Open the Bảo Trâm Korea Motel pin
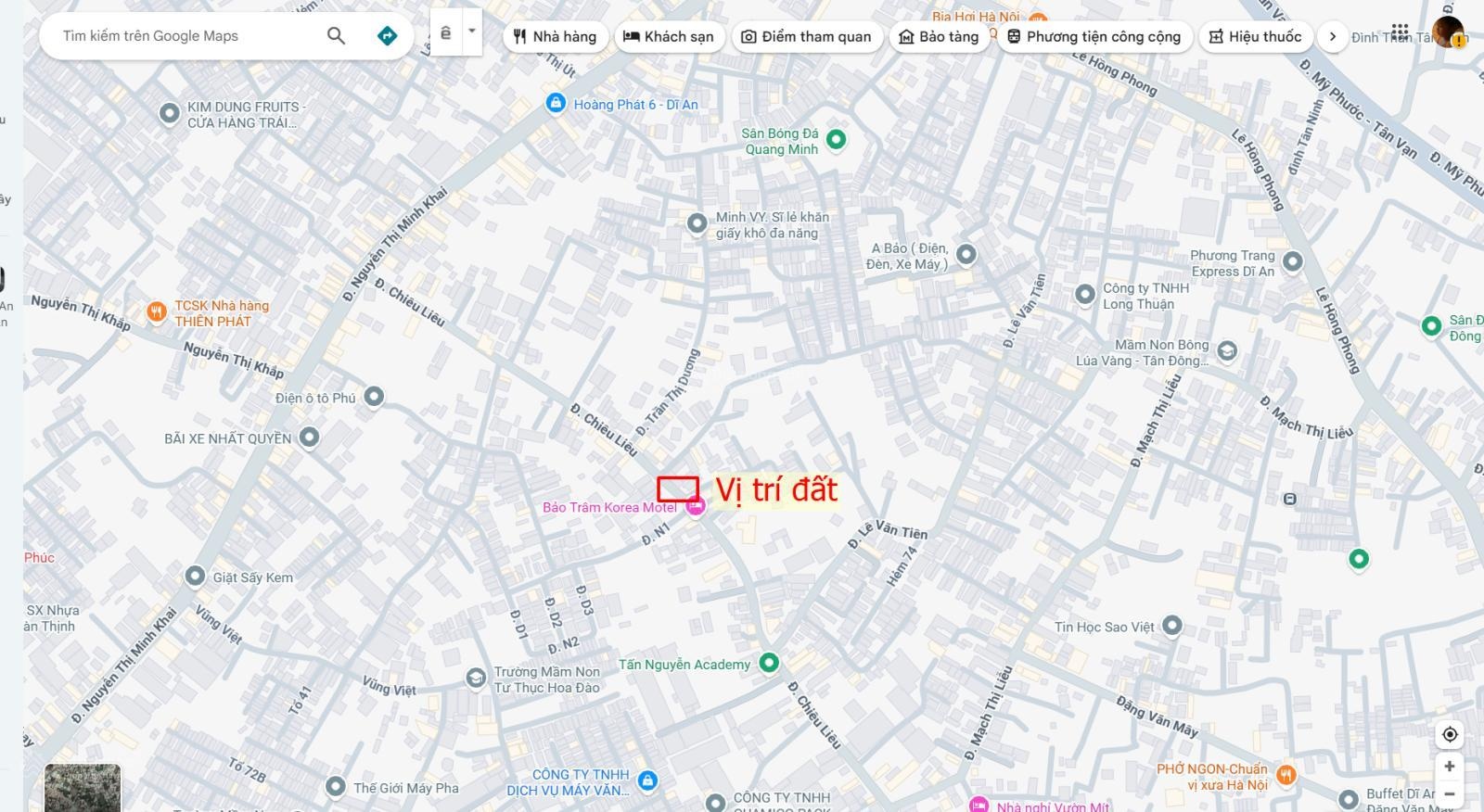 [x=696, y=506]
